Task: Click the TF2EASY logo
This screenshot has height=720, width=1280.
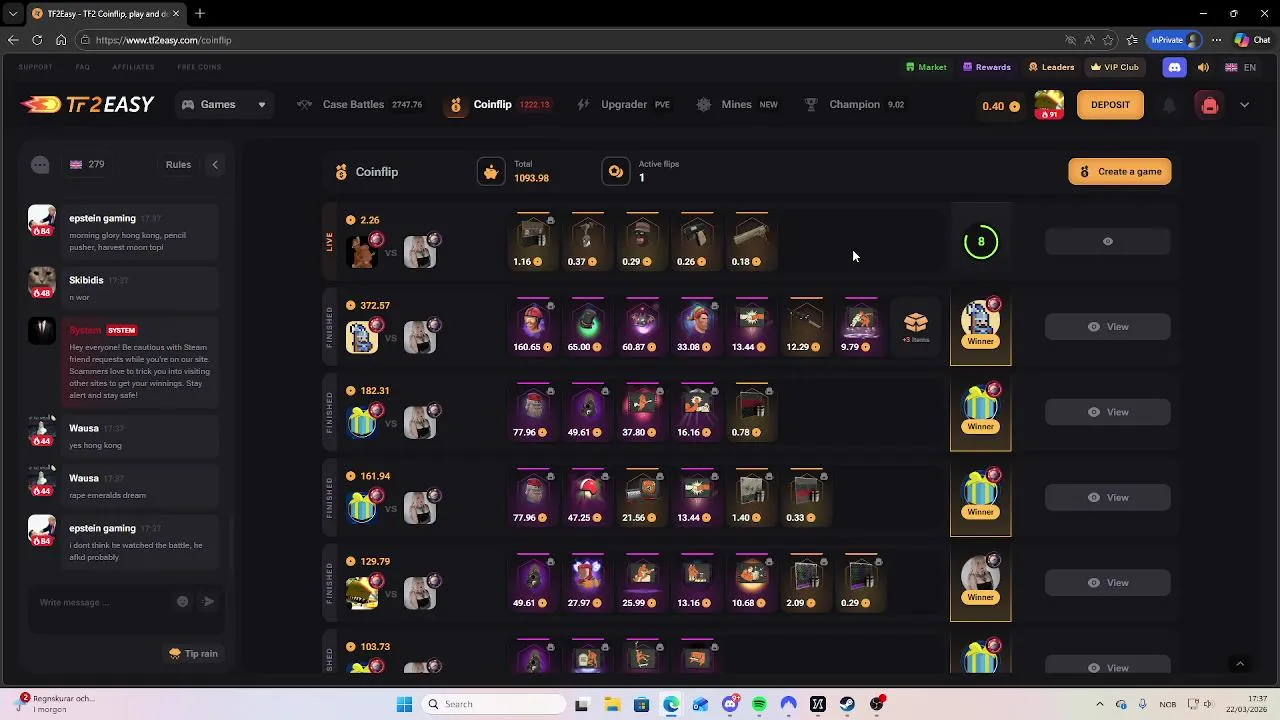Action: tap(87, 105)
